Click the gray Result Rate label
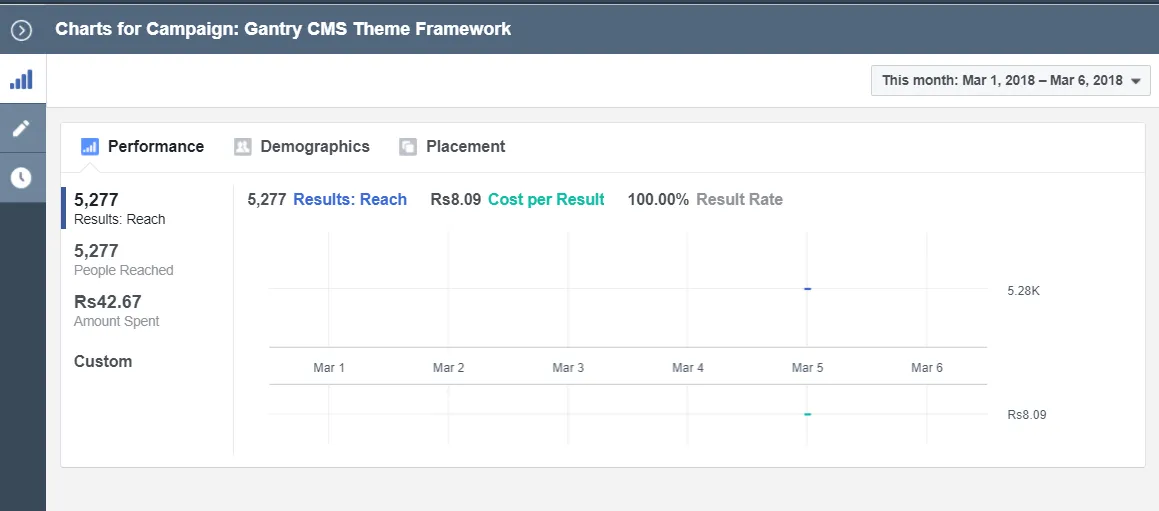Viewport: 1159px width, 511px height. click(x=739, y=200)
